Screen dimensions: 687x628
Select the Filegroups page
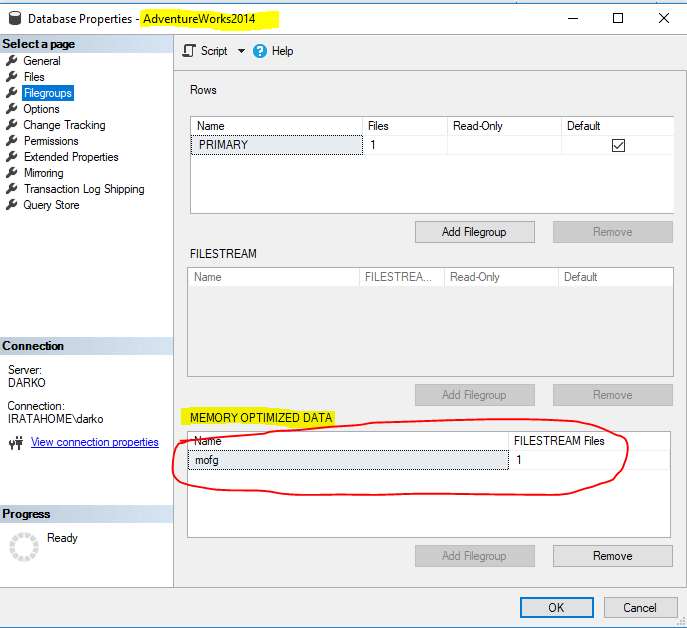[x=48, y=93]
